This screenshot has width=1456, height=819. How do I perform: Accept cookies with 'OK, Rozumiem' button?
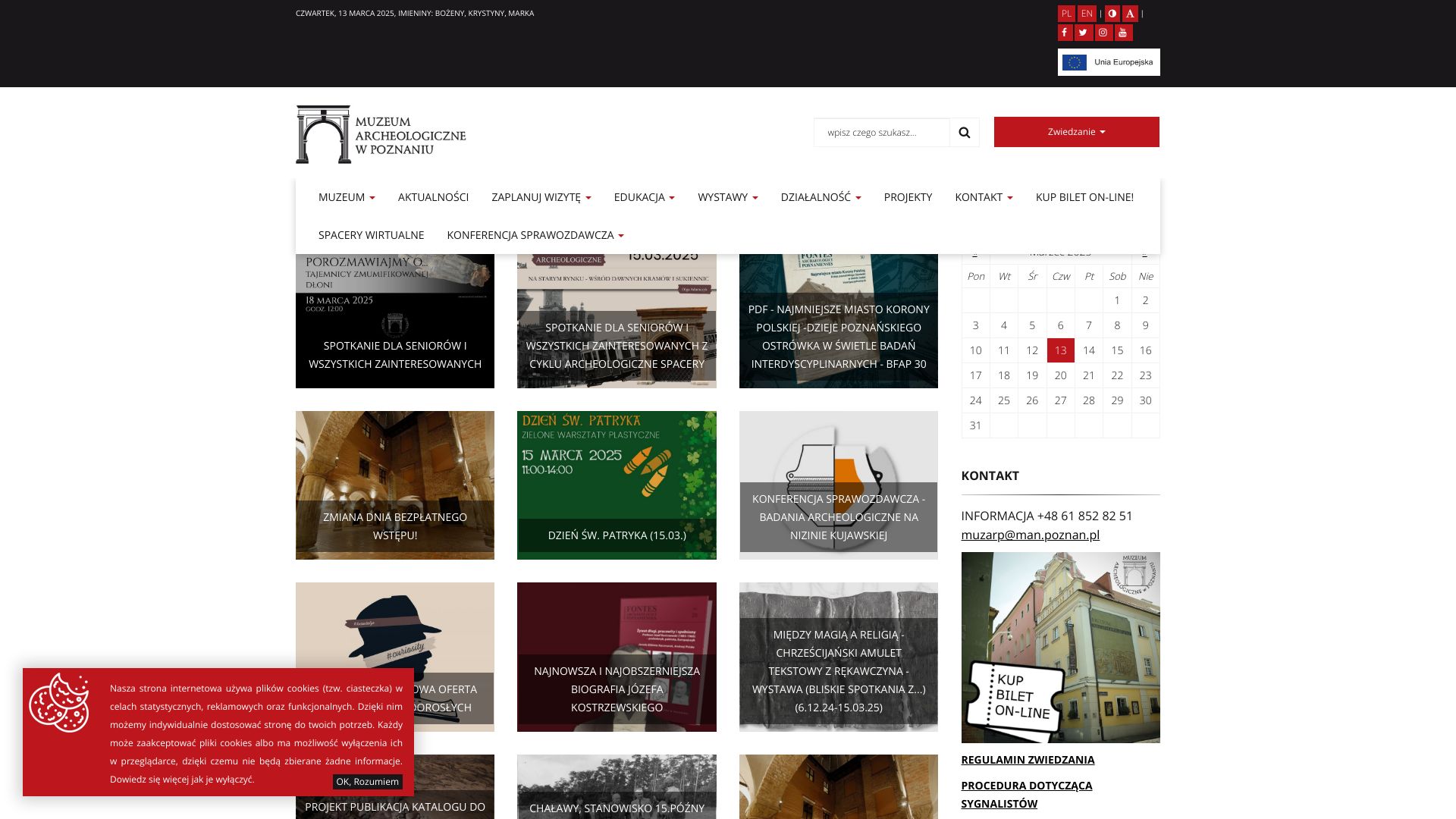368,782
